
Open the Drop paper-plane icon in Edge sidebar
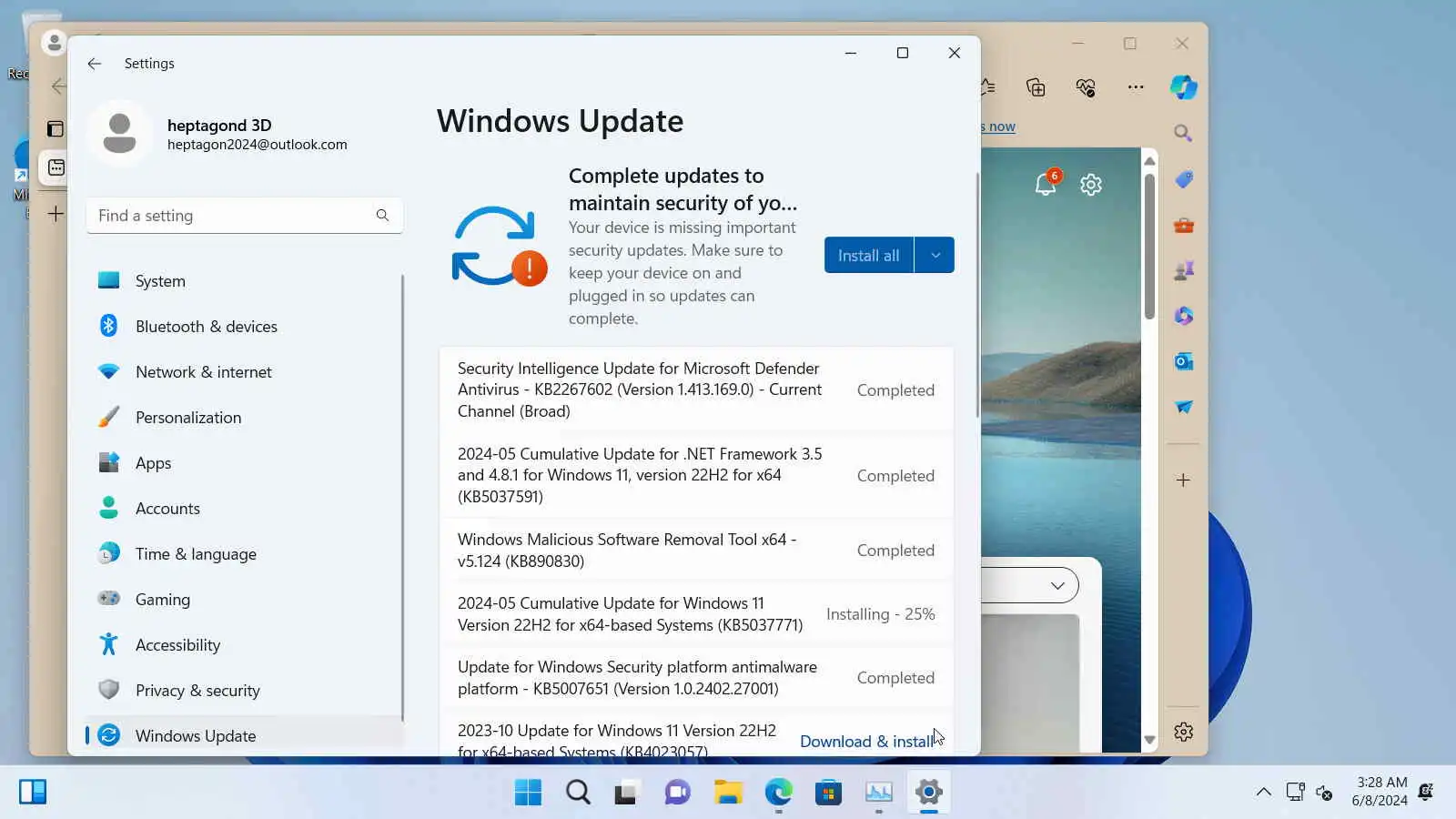pyautogui.click(x=1183, y=407)
